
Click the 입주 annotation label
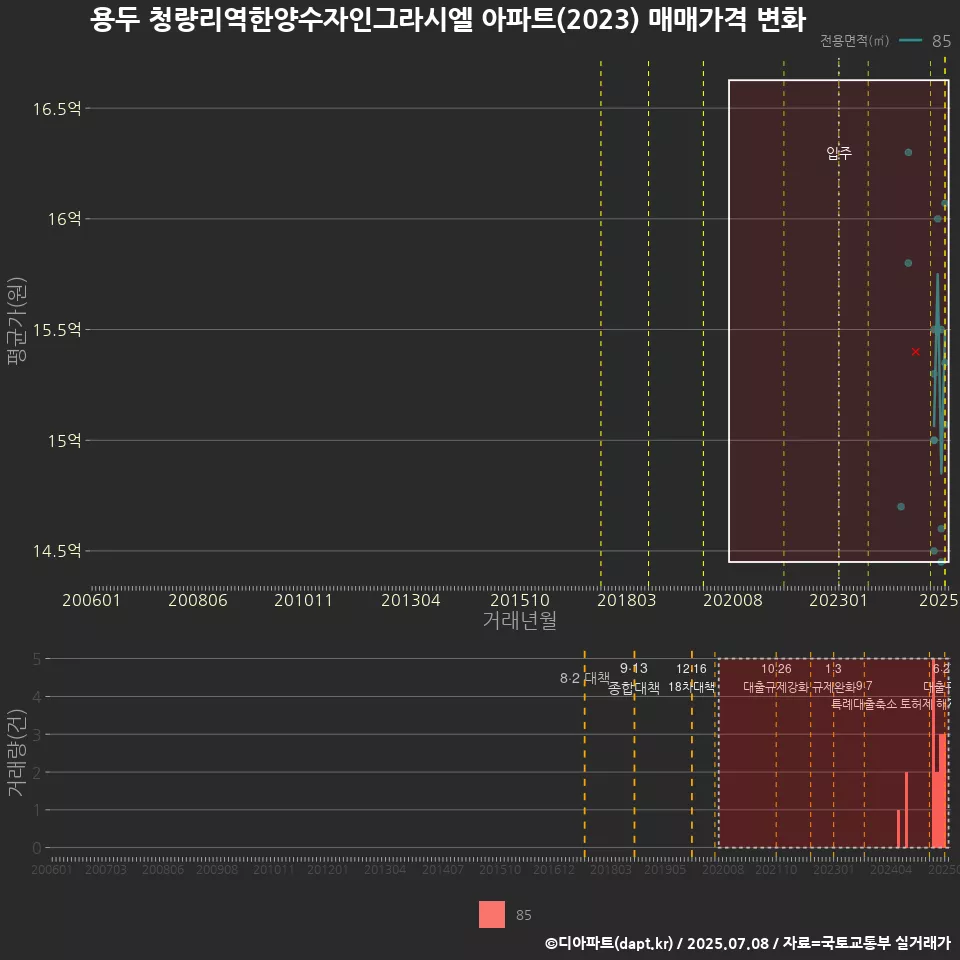(x=839, y=152)
